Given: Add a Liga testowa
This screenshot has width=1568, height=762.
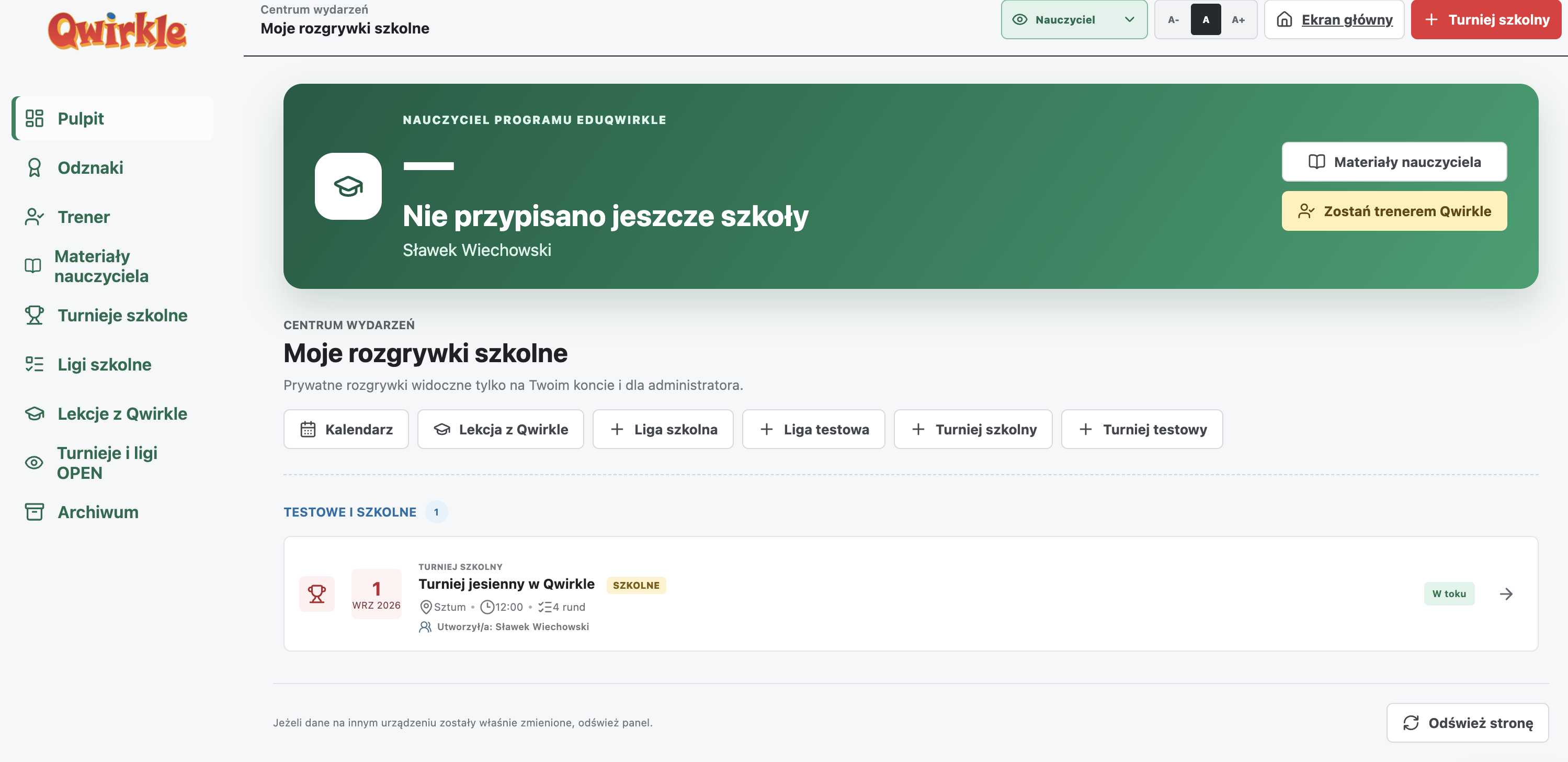Looking at the screenshot, I should click(813, 429).
